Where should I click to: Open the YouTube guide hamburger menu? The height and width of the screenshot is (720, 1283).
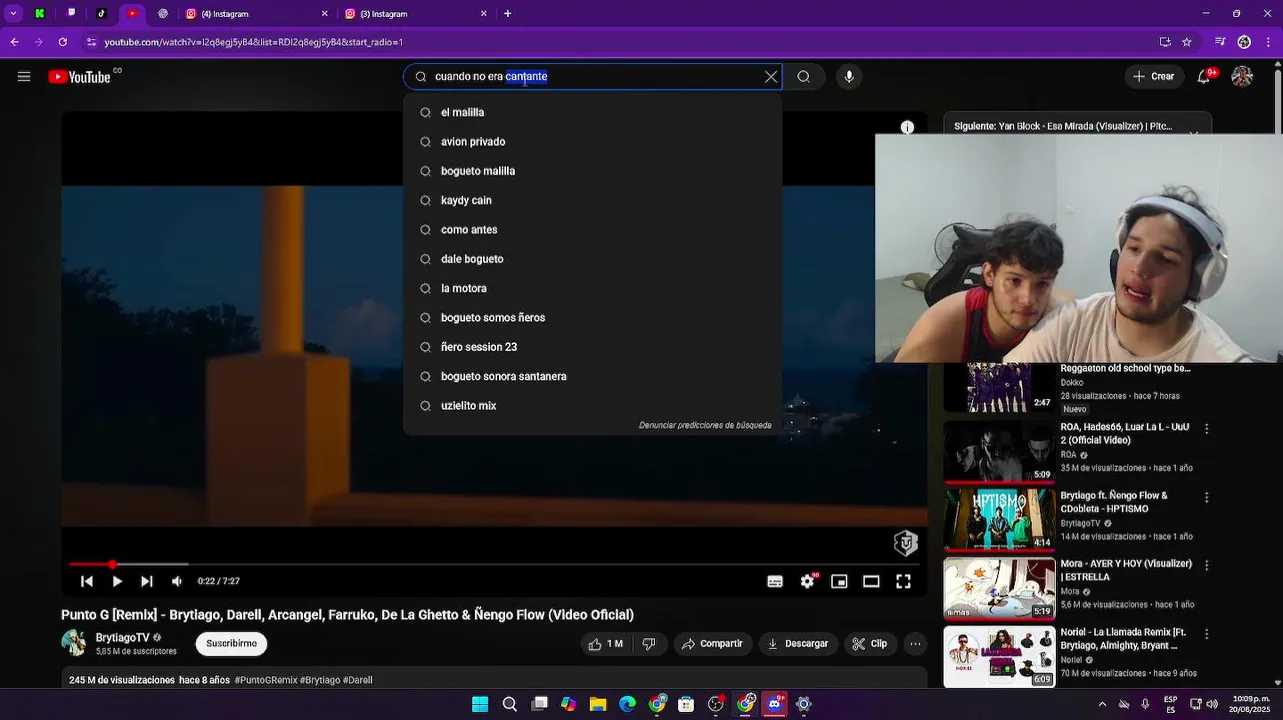[x=24, y=77]
